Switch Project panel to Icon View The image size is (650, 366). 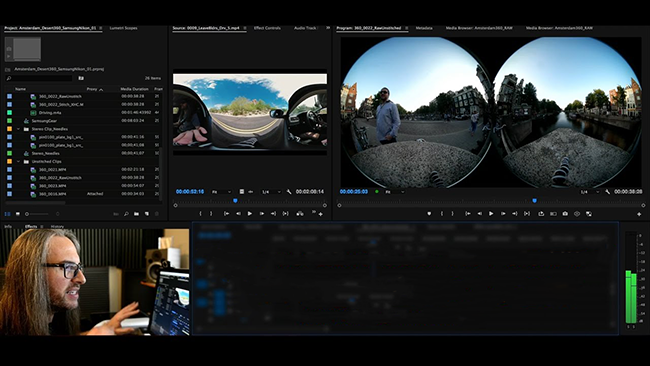tap(17, 214)
